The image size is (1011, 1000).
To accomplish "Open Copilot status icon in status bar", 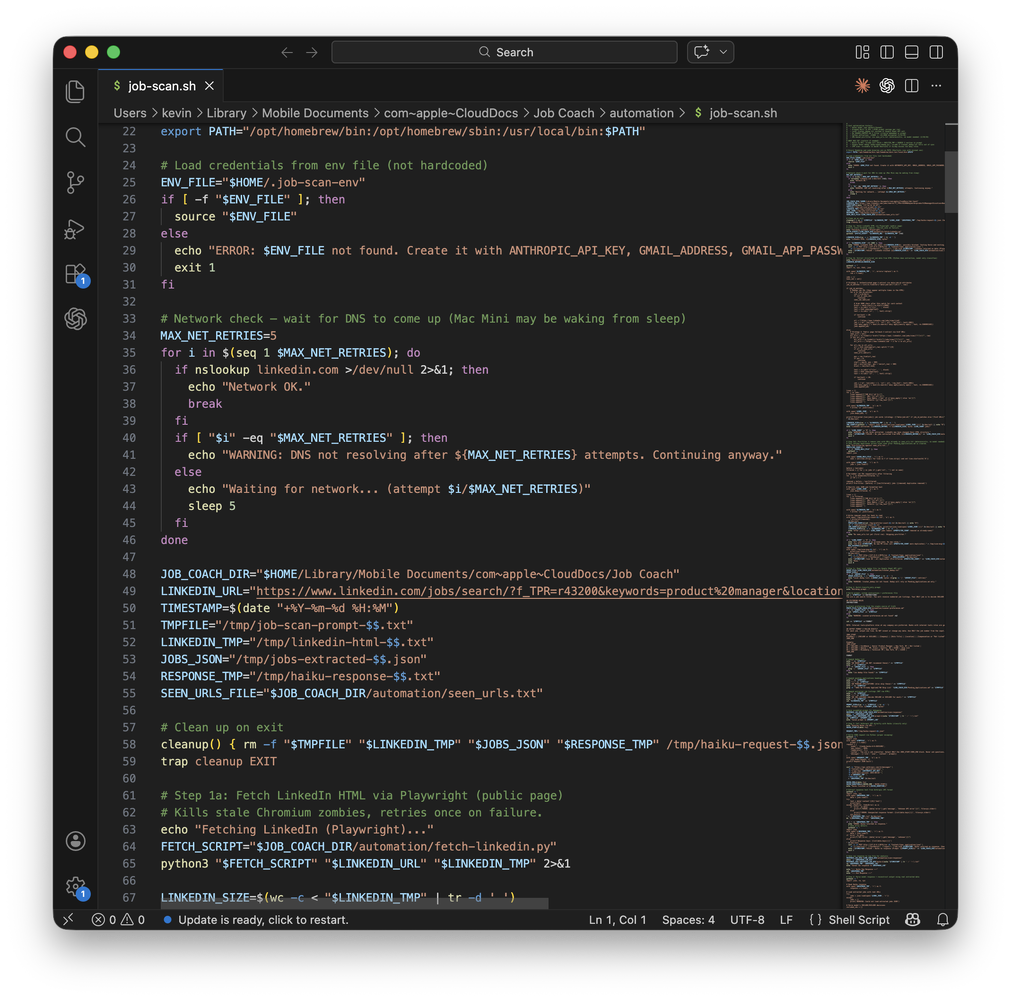I will (x=912, y=919).
